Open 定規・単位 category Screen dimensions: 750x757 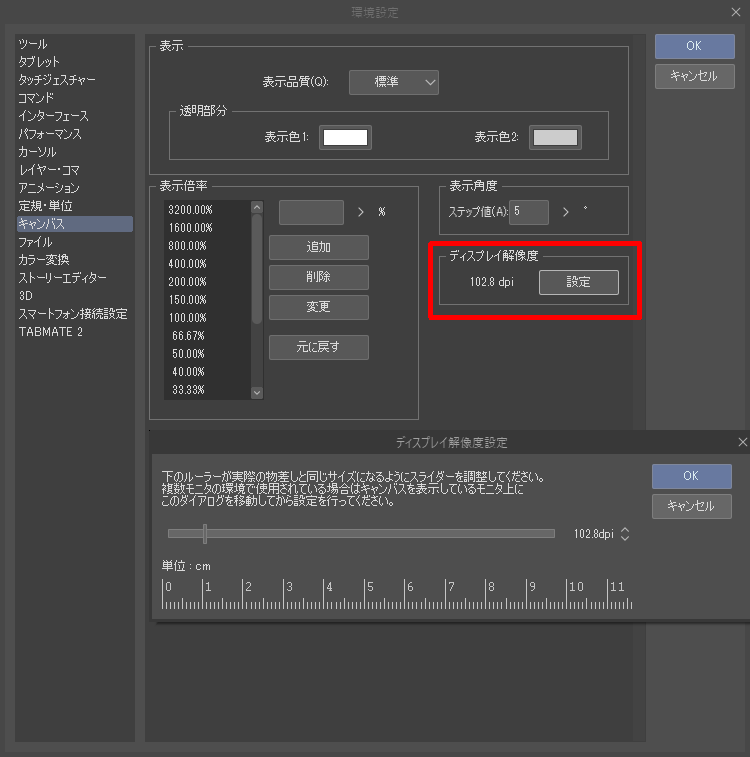point(45,206)
